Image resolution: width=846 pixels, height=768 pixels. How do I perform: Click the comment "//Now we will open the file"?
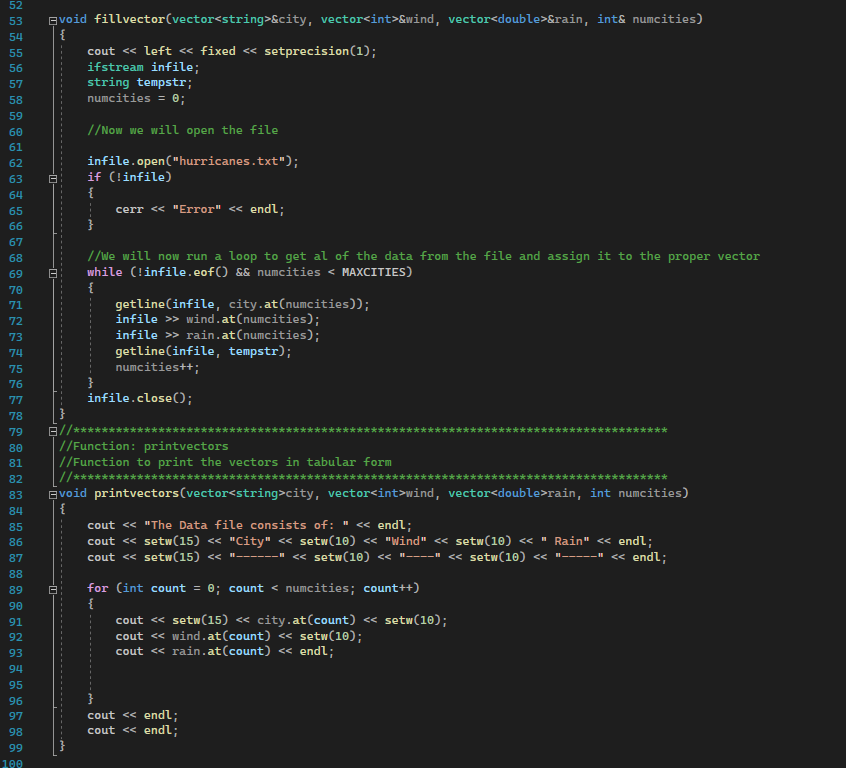pyautogui.click(x=183, y=130)
